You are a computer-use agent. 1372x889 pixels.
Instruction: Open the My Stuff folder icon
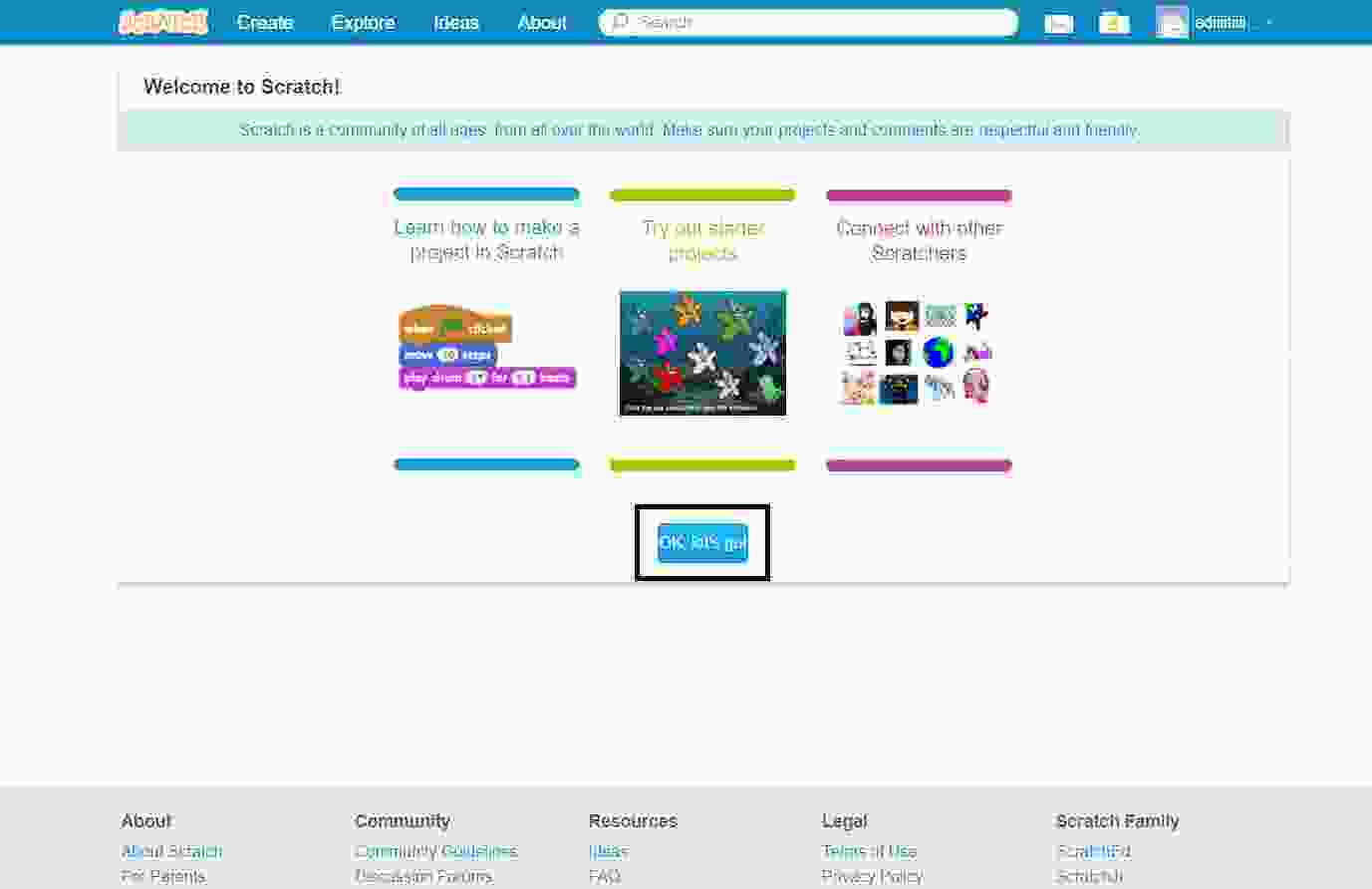1114,23
